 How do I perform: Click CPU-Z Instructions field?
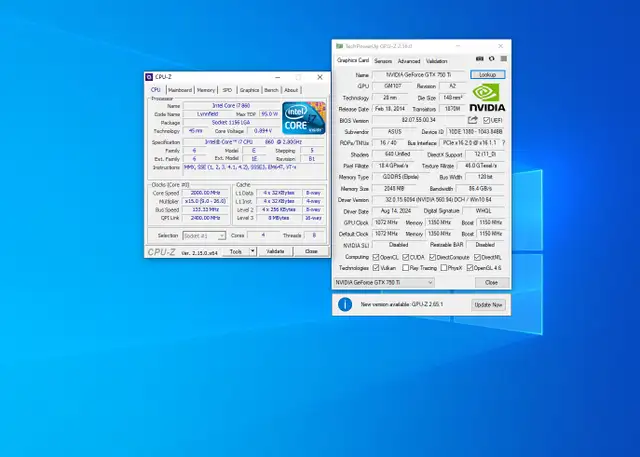click(254, 170)
